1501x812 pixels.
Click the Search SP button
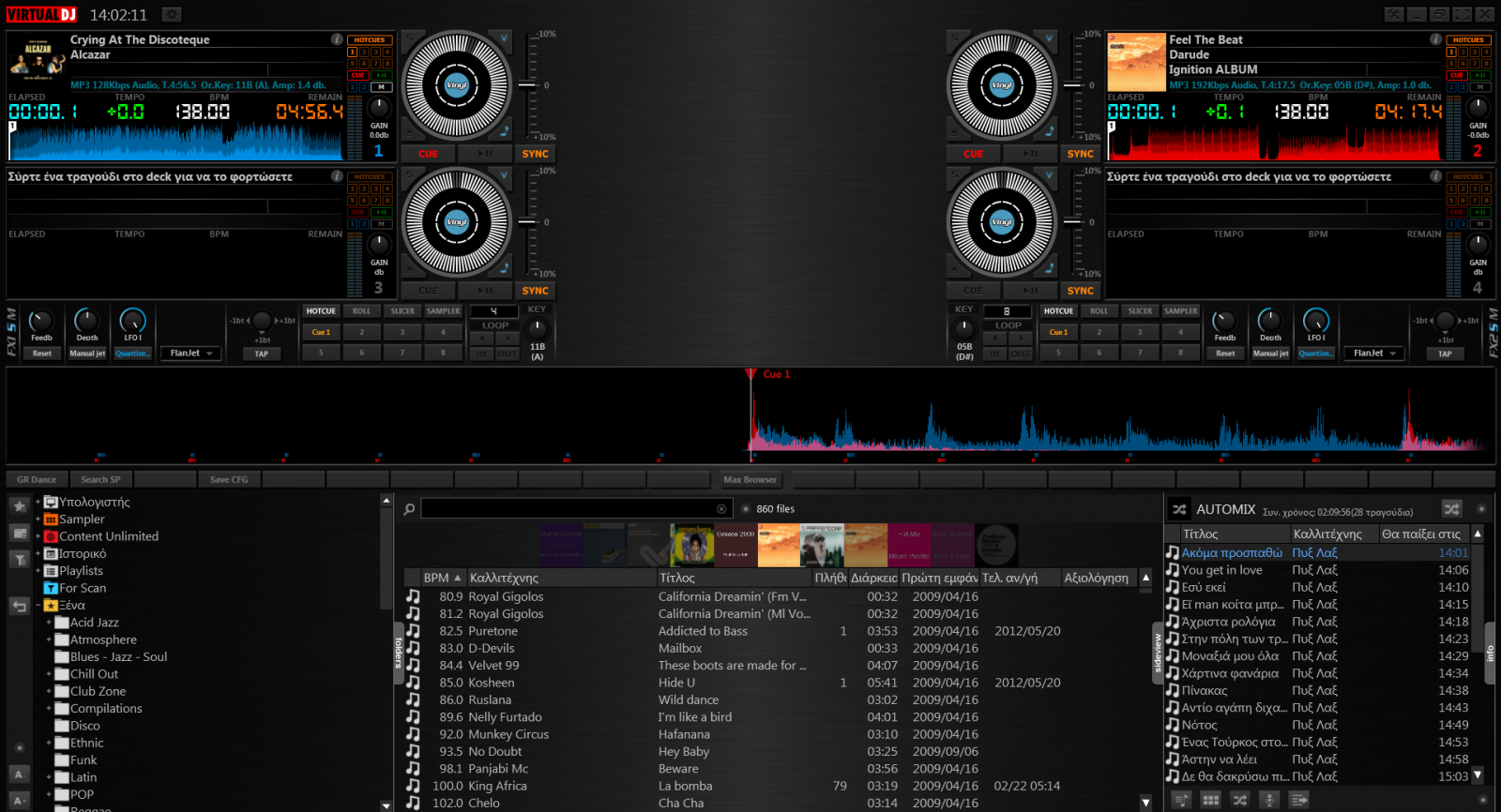pyautogui.click(x=100, y=479)
